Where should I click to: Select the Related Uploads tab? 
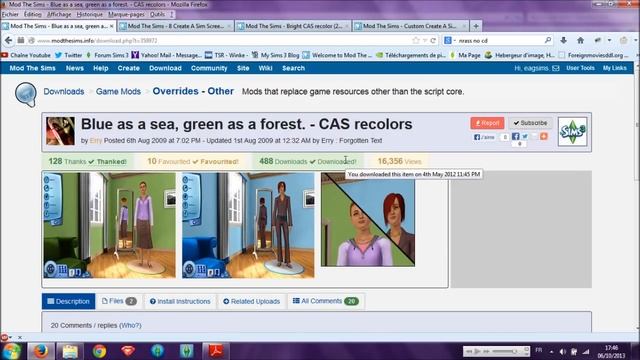click(x=251, y=301)
